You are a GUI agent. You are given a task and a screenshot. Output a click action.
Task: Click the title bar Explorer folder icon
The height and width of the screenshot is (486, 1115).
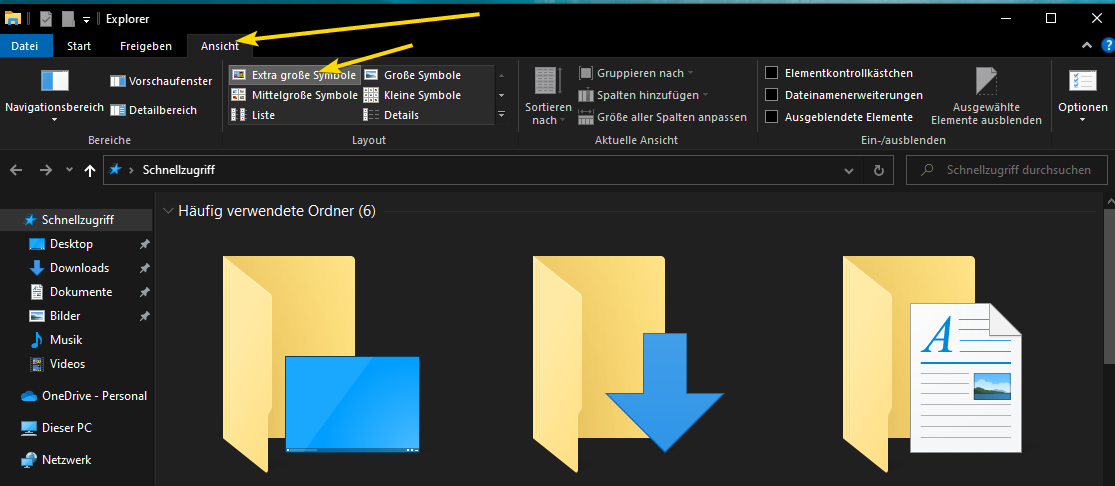[12, 19]
